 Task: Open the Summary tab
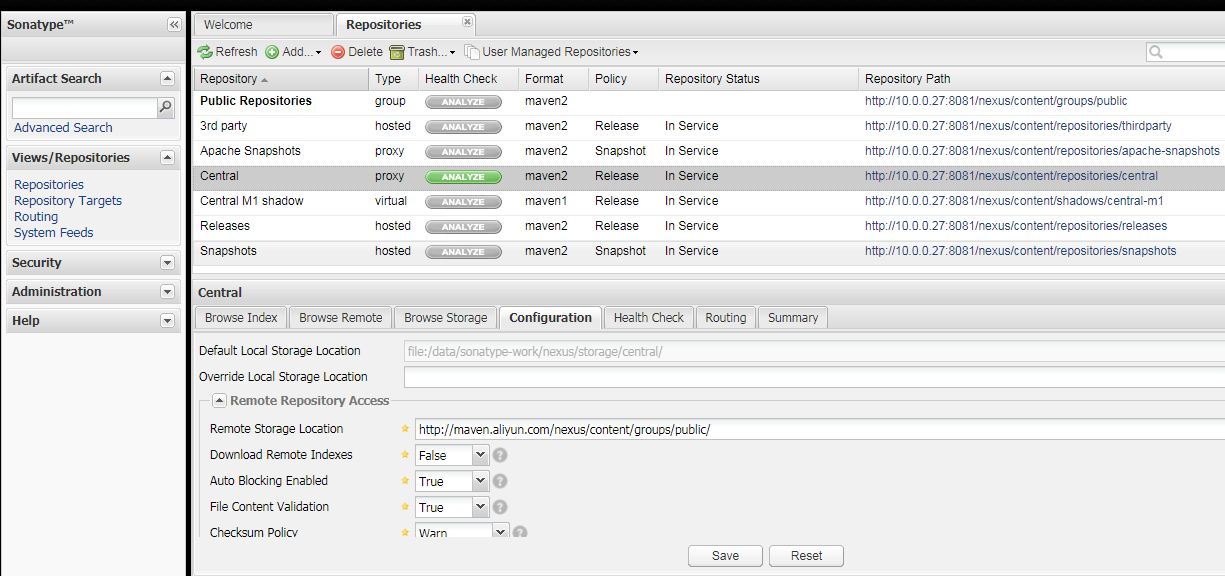[x=793, y=318]
